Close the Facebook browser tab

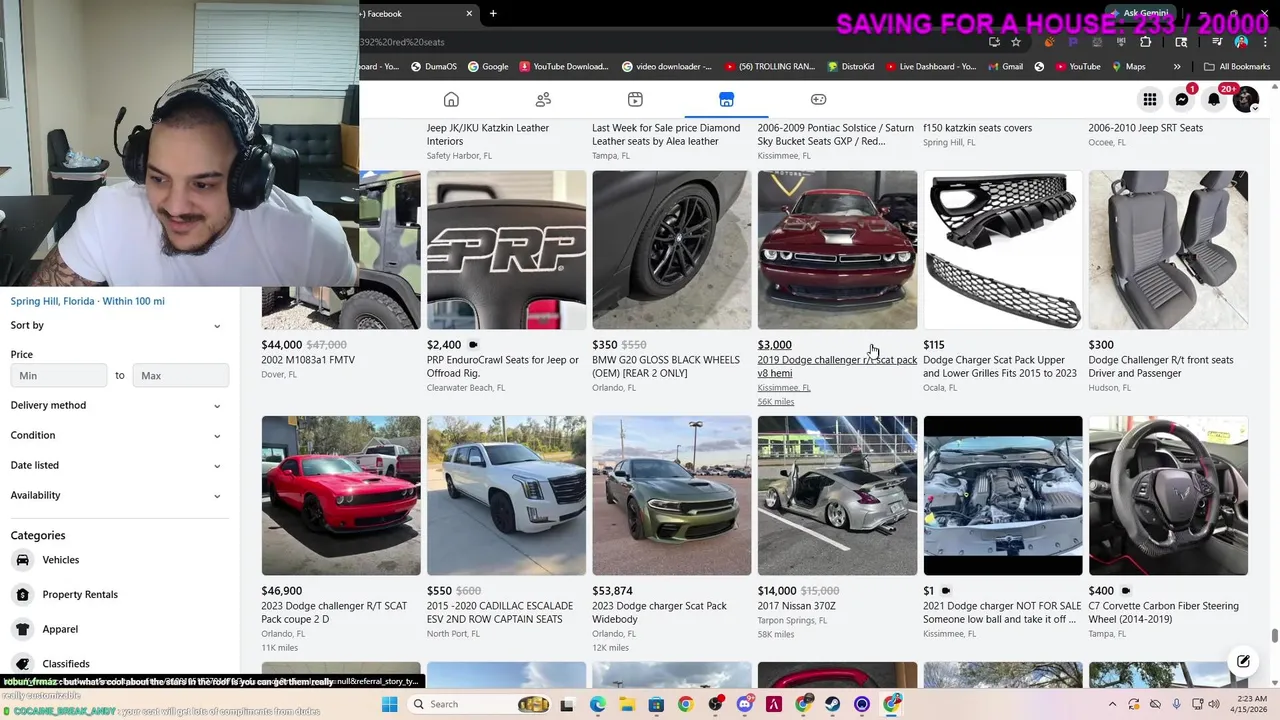[469, 13]
